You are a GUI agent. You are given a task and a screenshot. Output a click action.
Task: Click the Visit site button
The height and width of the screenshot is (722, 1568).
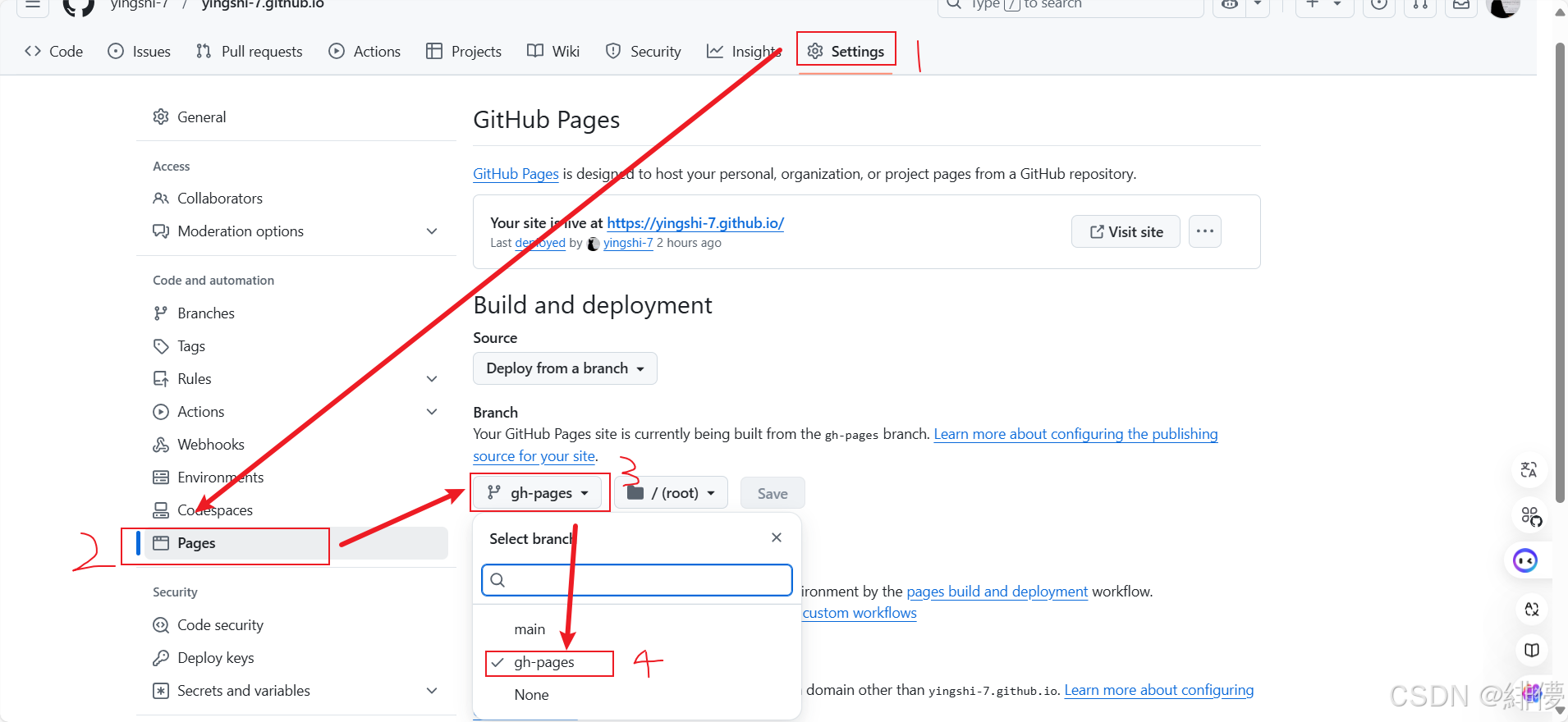pos(1126,231)
